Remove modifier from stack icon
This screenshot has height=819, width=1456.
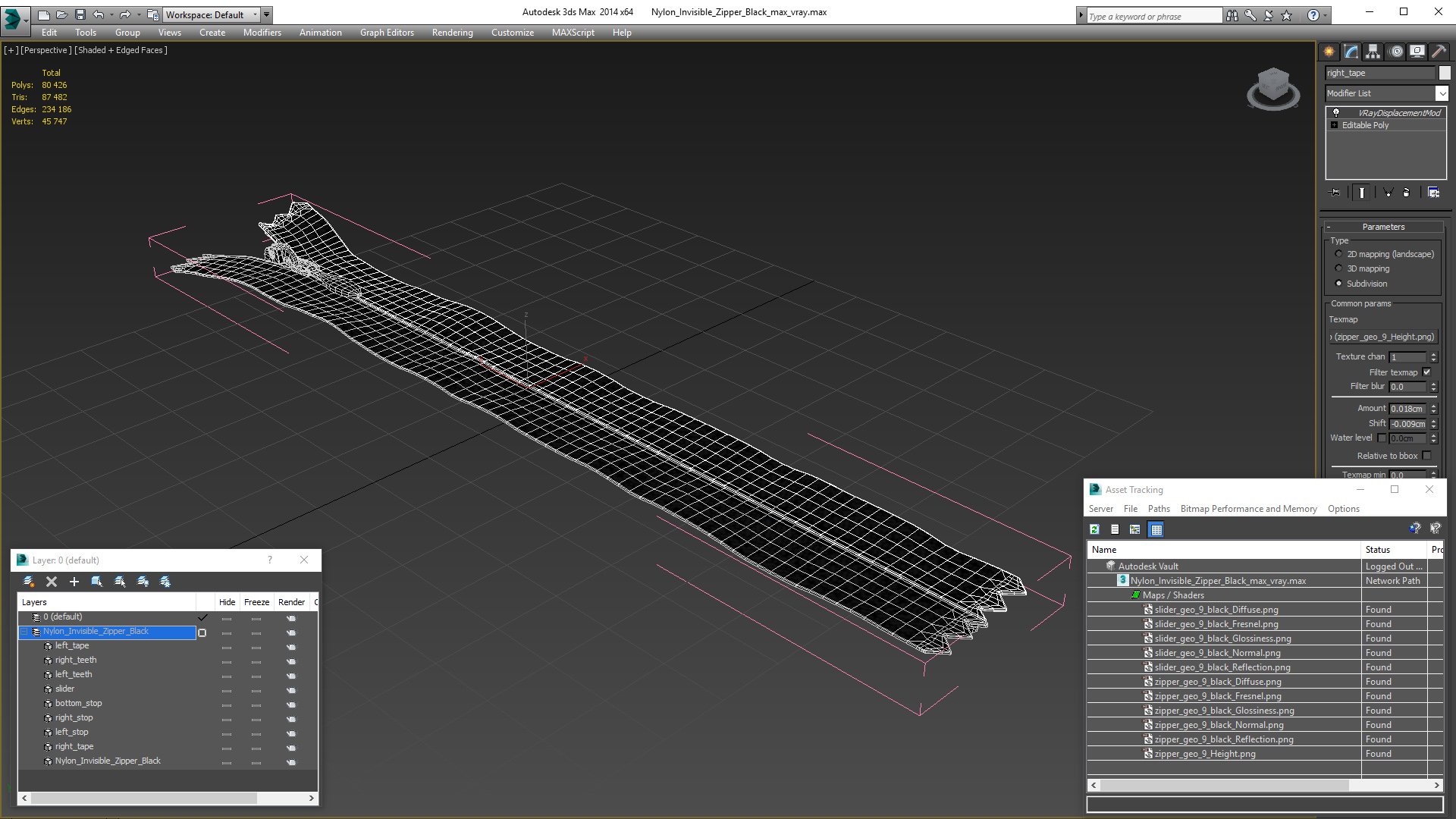1407,193
